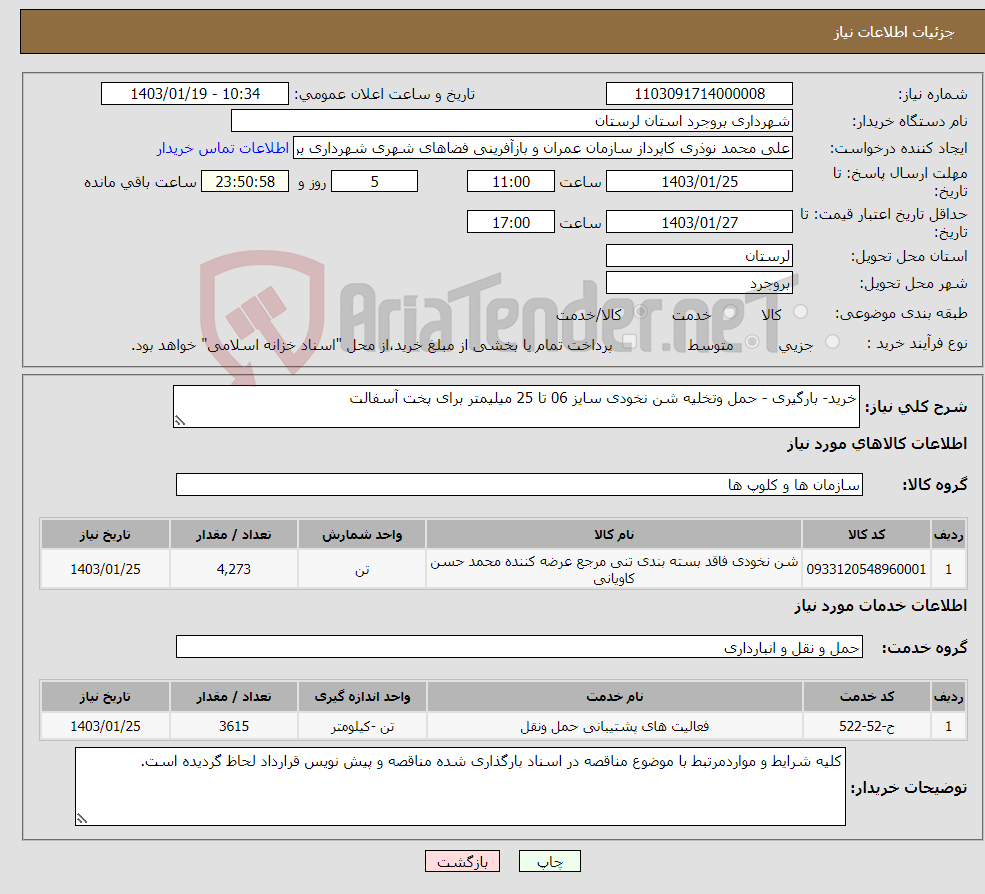The width and height of the screenshot is (985, 894).
Task: Click the کد کالا column header
Action: [866, 535]
